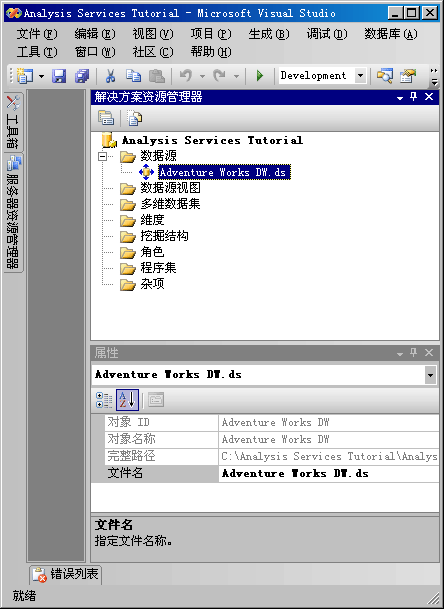Open the 视图(V) menu
Screen dimensions: 444x609
153,34
